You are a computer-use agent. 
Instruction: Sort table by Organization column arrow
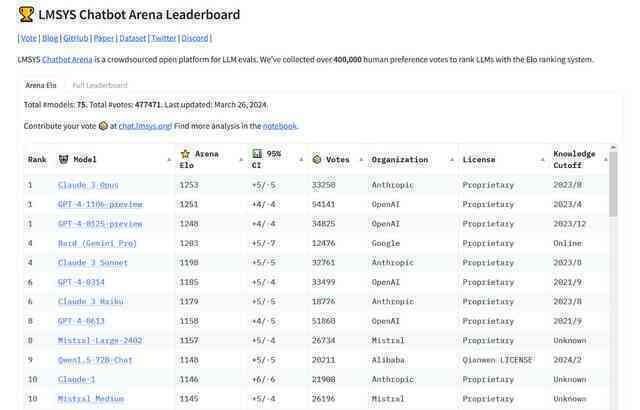tap(452, 160)
